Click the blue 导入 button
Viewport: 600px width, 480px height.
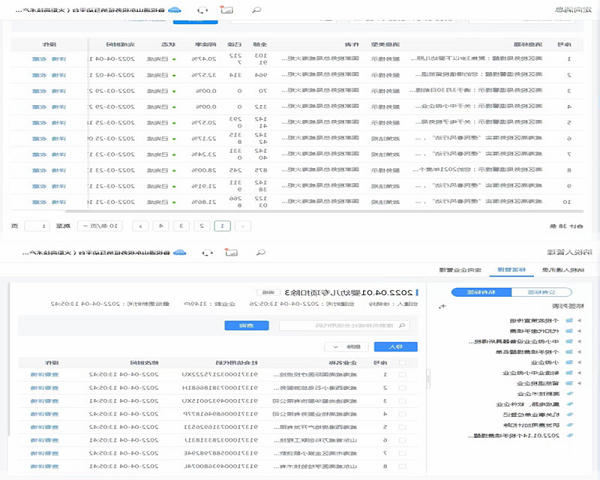click(396, 347)
